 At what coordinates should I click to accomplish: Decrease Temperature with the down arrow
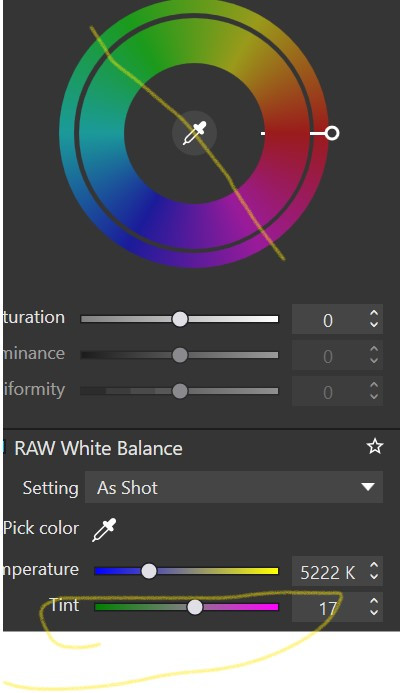point(374,576)
